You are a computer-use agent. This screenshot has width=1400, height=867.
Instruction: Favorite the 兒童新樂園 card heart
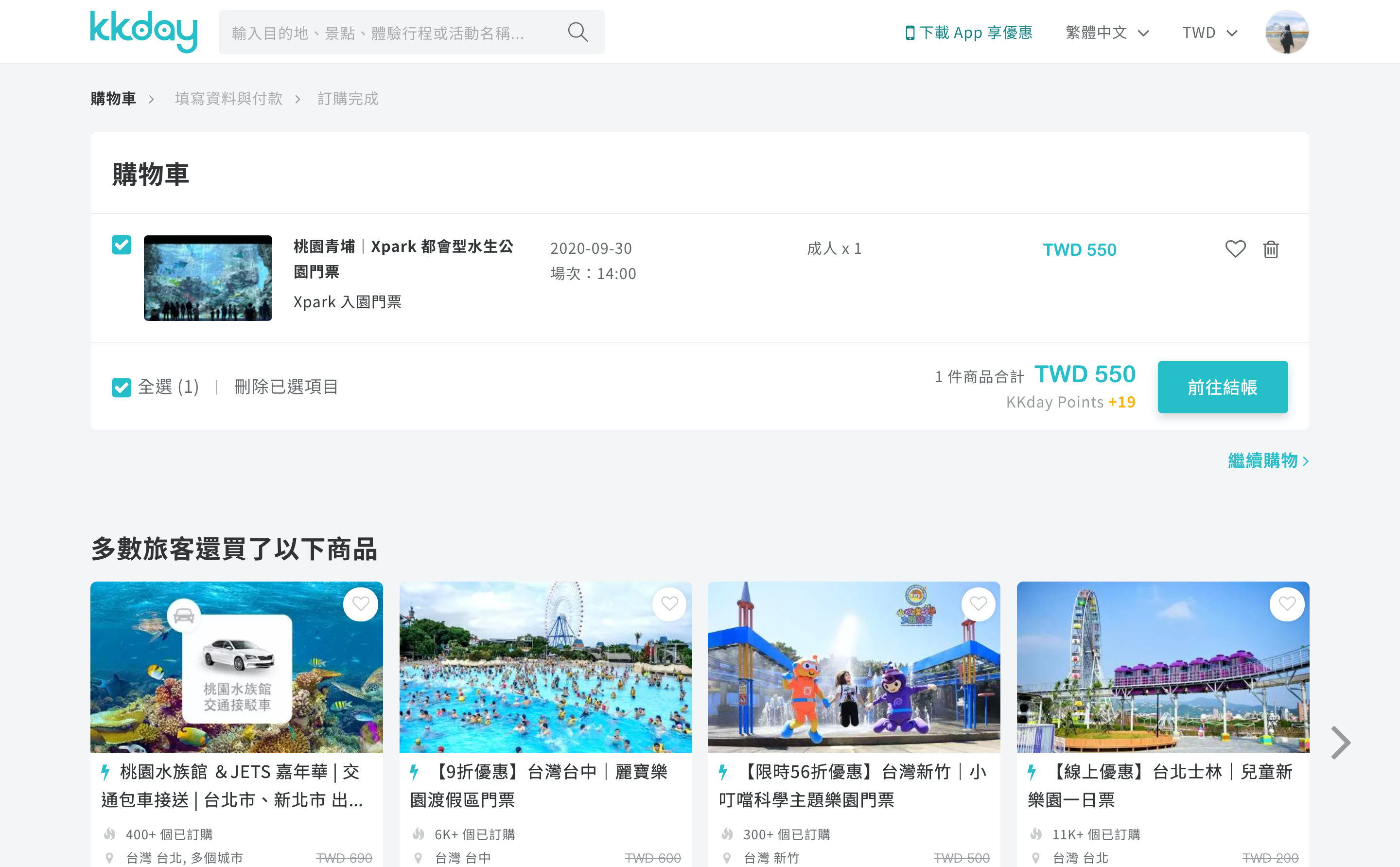coord(1287,604)
